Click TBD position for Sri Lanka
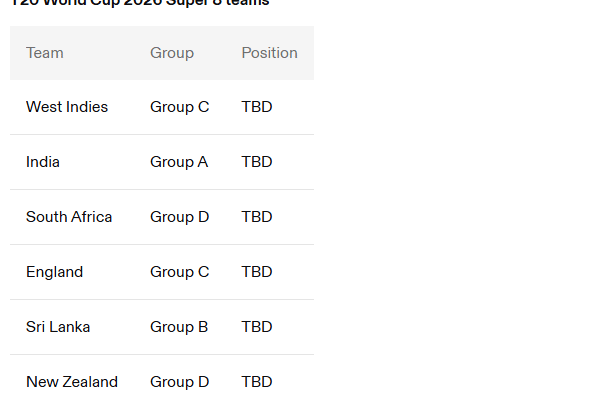The height and width of the screenshot is (400, 595). [x=257, y=327]
